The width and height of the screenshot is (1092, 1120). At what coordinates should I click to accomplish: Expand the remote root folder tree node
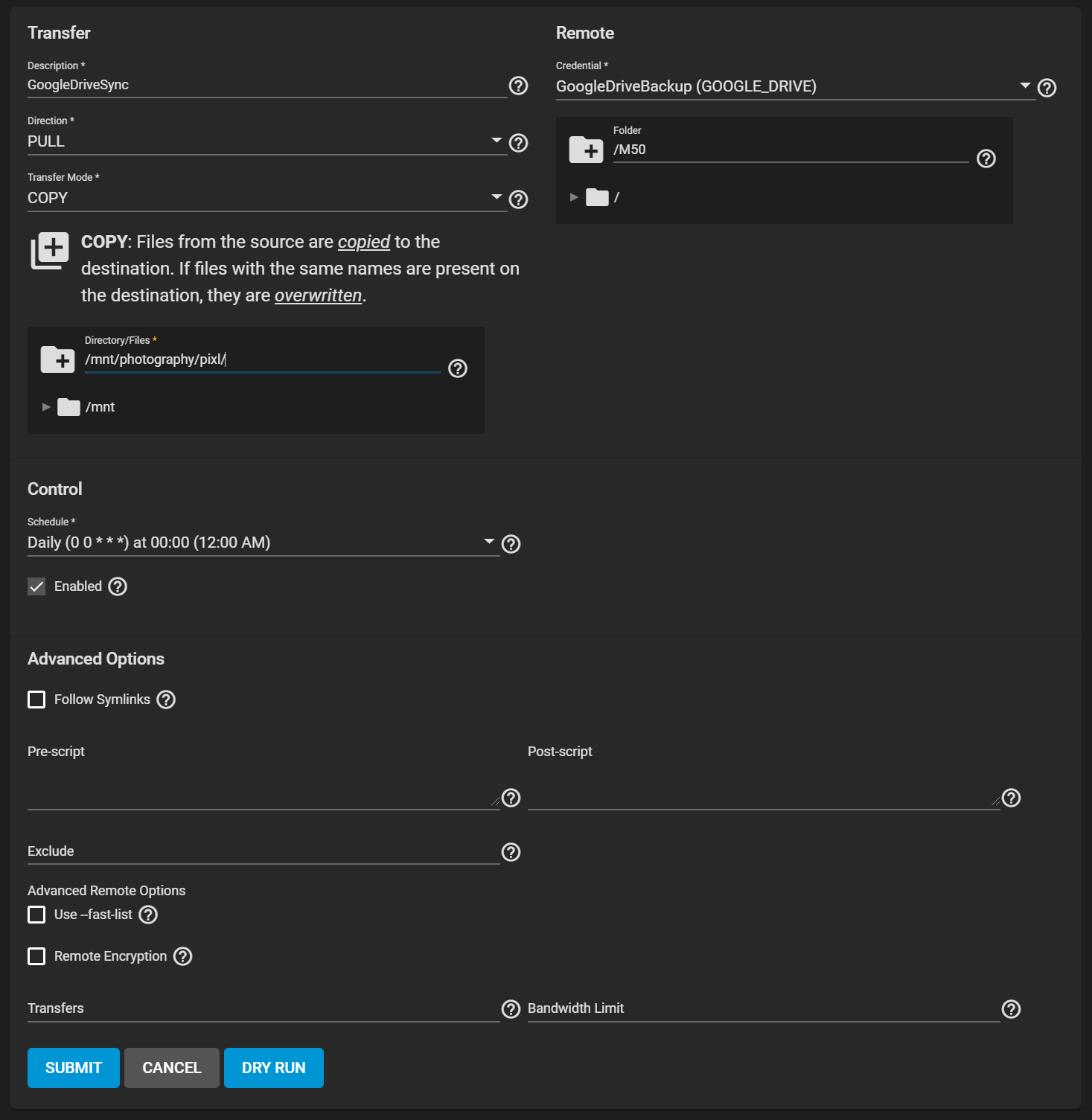pos(574,197)
